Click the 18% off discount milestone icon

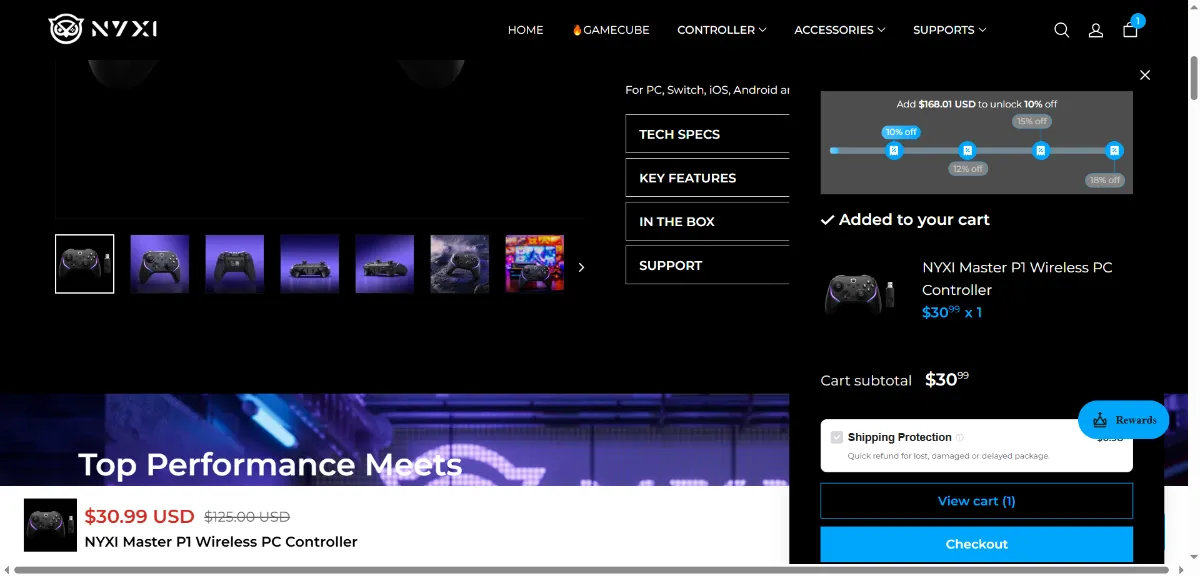click(1115, 150)
